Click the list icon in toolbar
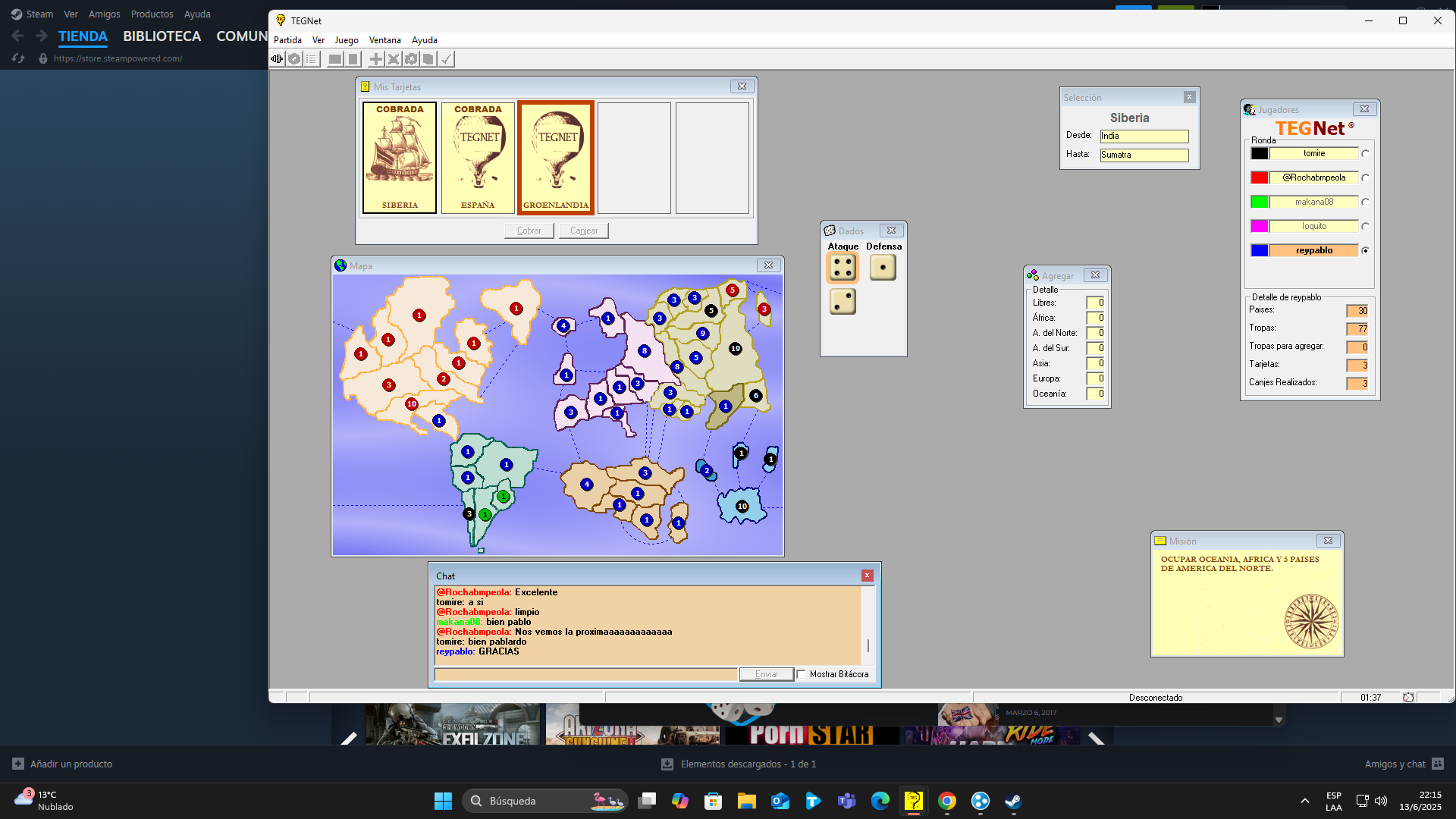Image resolution: width=1456 pixels, height=819 pixels. (312, 59)
